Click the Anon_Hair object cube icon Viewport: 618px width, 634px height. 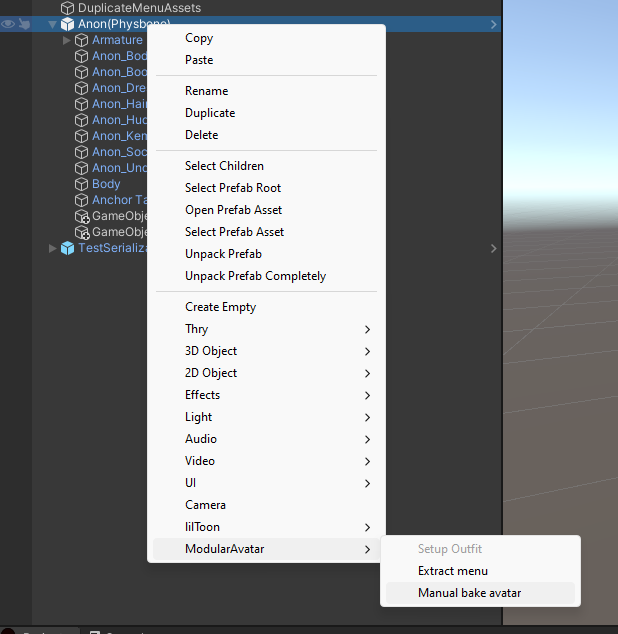tap(81, 104)
